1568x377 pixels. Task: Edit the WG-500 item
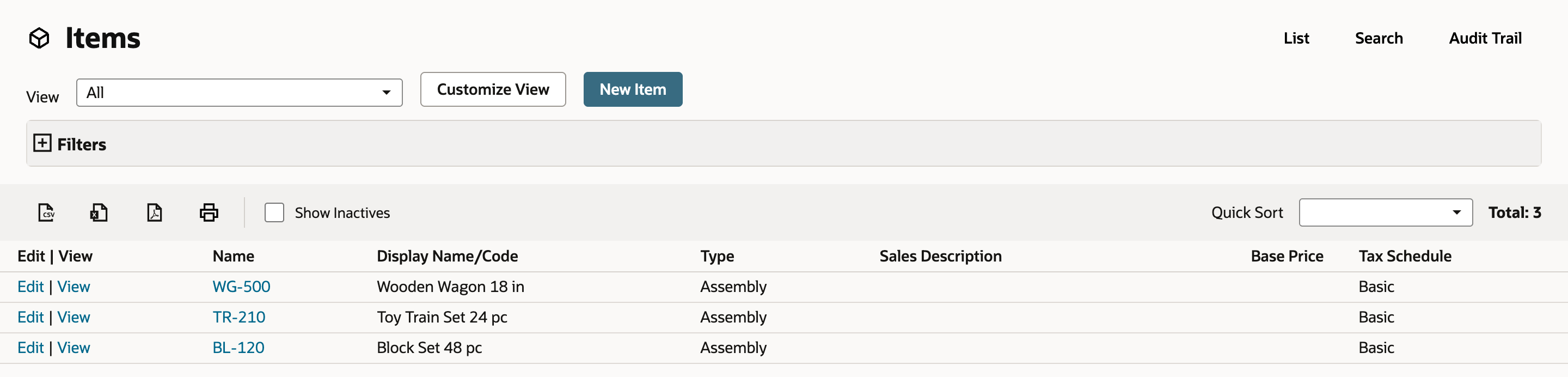30,287
